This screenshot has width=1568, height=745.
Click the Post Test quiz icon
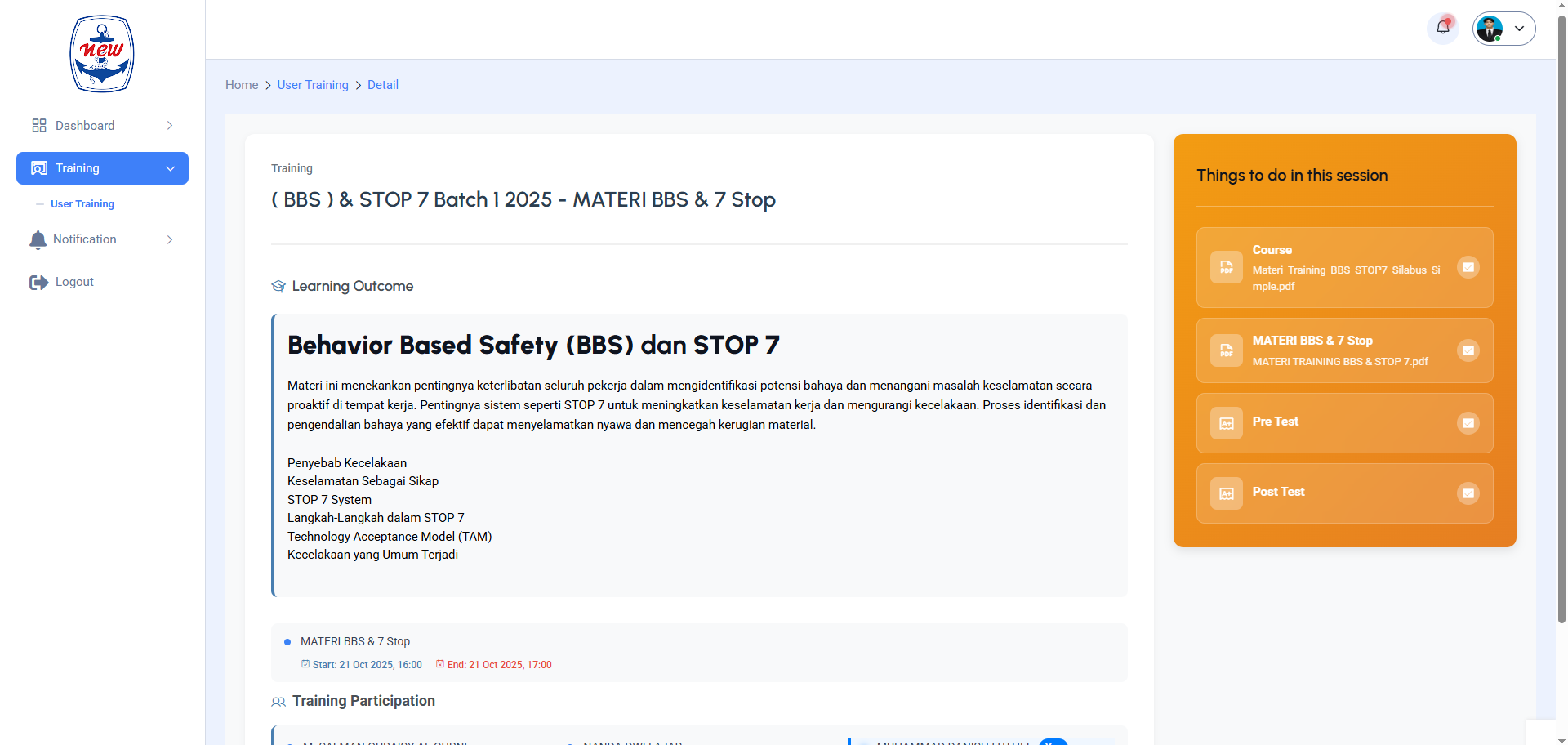coord(1227,493)
